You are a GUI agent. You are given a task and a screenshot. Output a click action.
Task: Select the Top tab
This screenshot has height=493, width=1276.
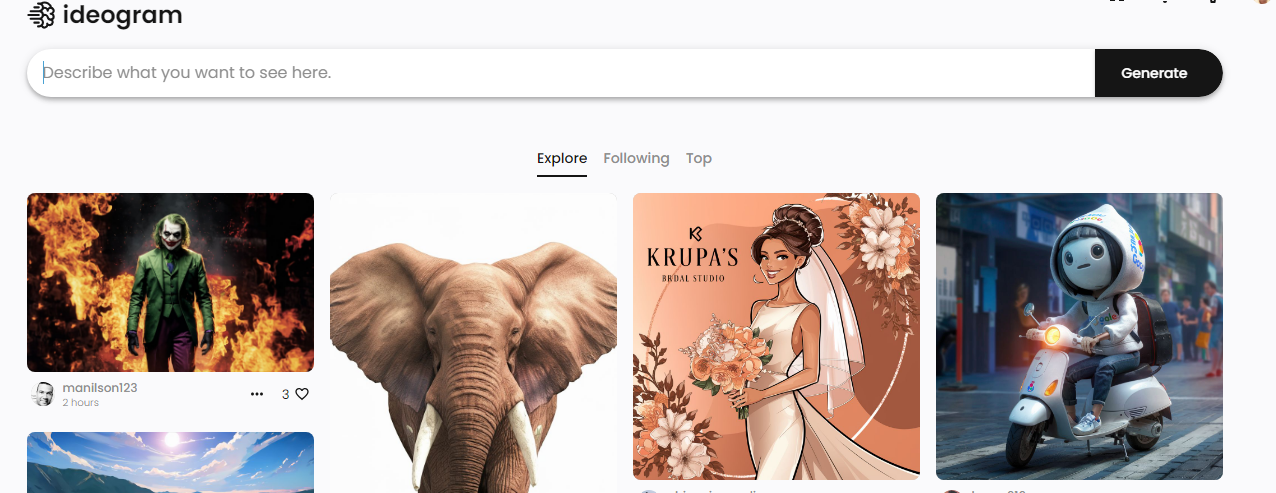click(699, 158)
